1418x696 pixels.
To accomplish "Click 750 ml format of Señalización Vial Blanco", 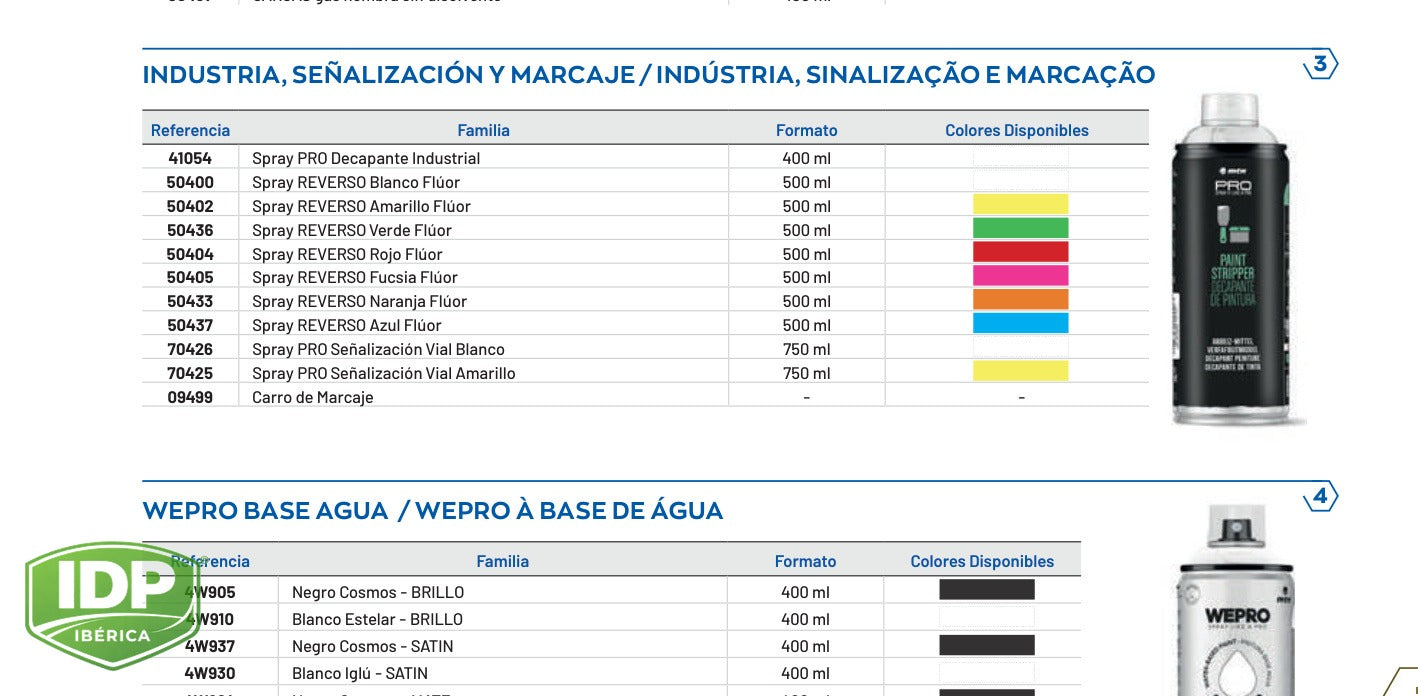I will click(807, 349).
